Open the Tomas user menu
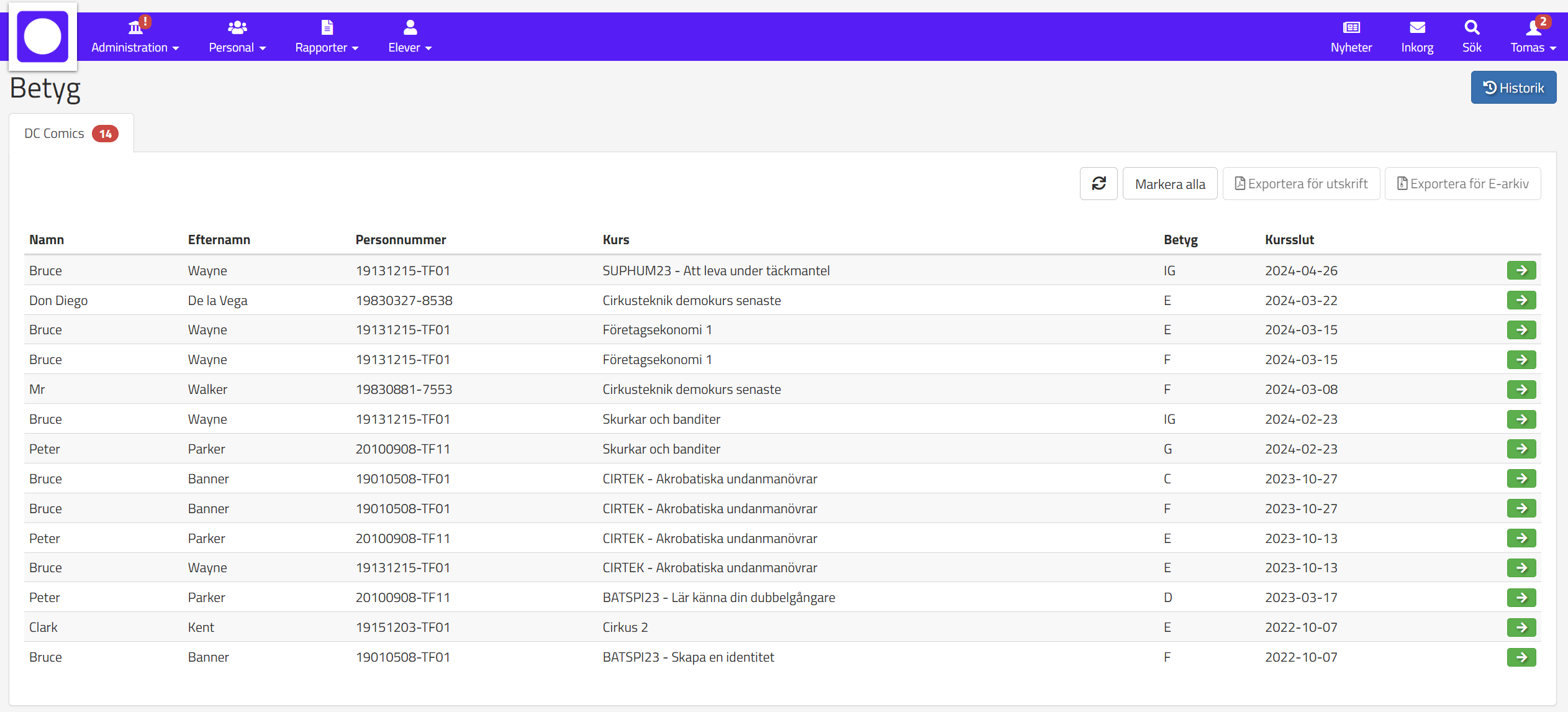The image size is (1568, 712). pyautogui.click(x=1532, y=37)
